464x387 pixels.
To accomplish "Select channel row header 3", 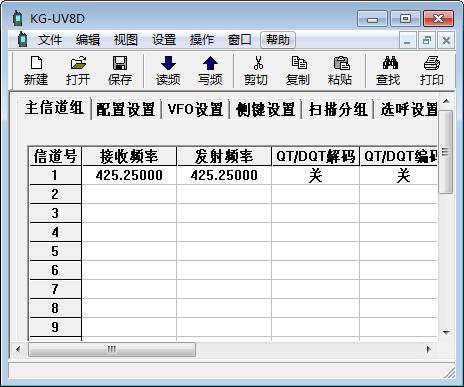I will [x=55, y=213].
